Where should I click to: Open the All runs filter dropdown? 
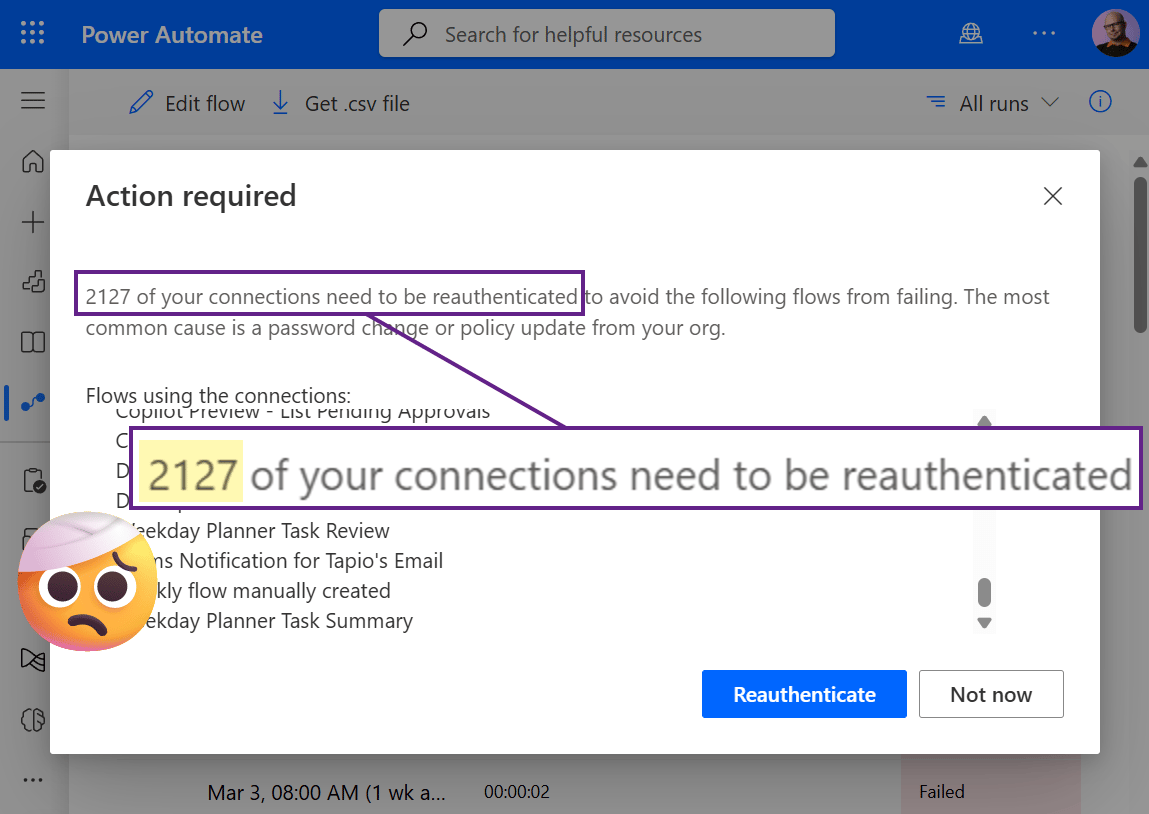pos(993,103)
